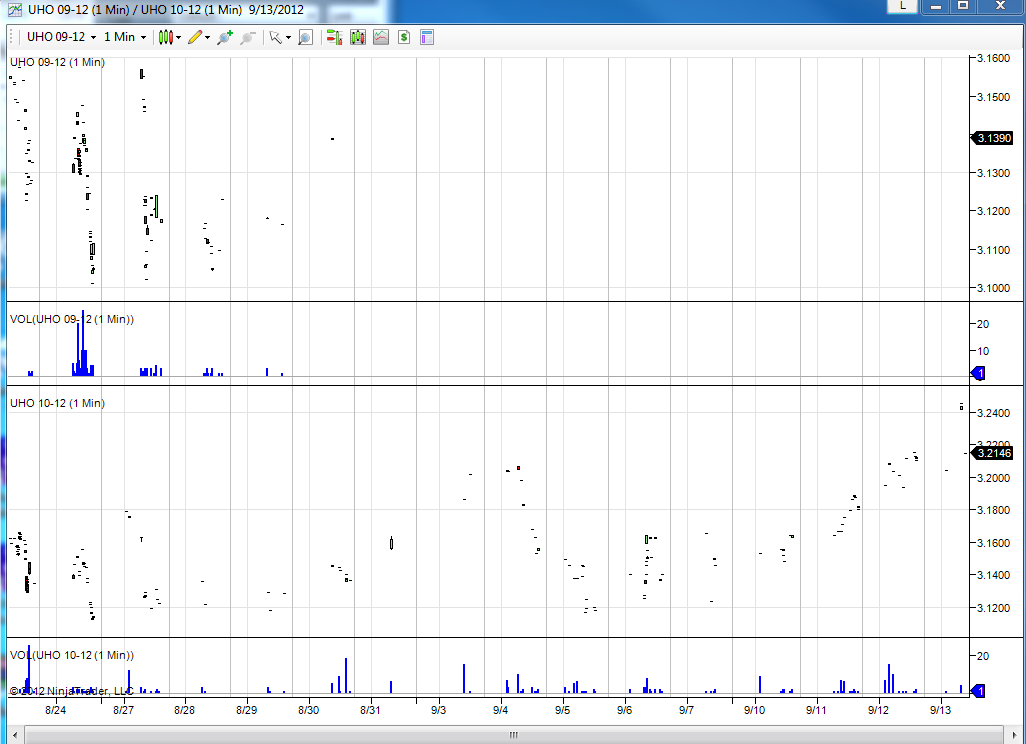Click the 3.1600 price axis label

point(993,58)
